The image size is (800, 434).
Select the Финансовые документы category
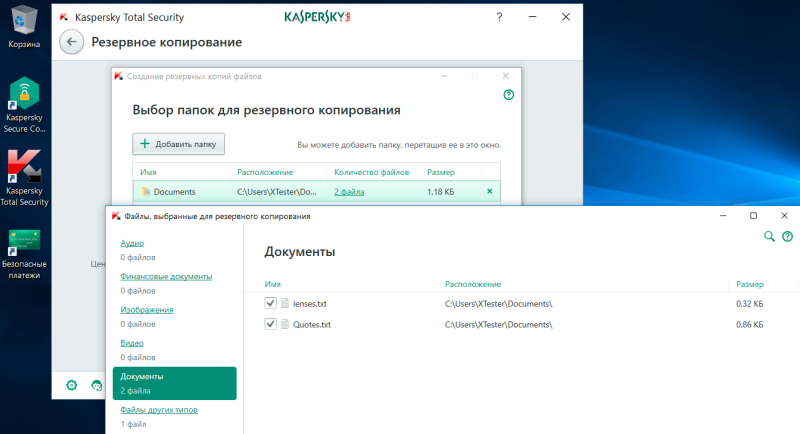(166, 276)
